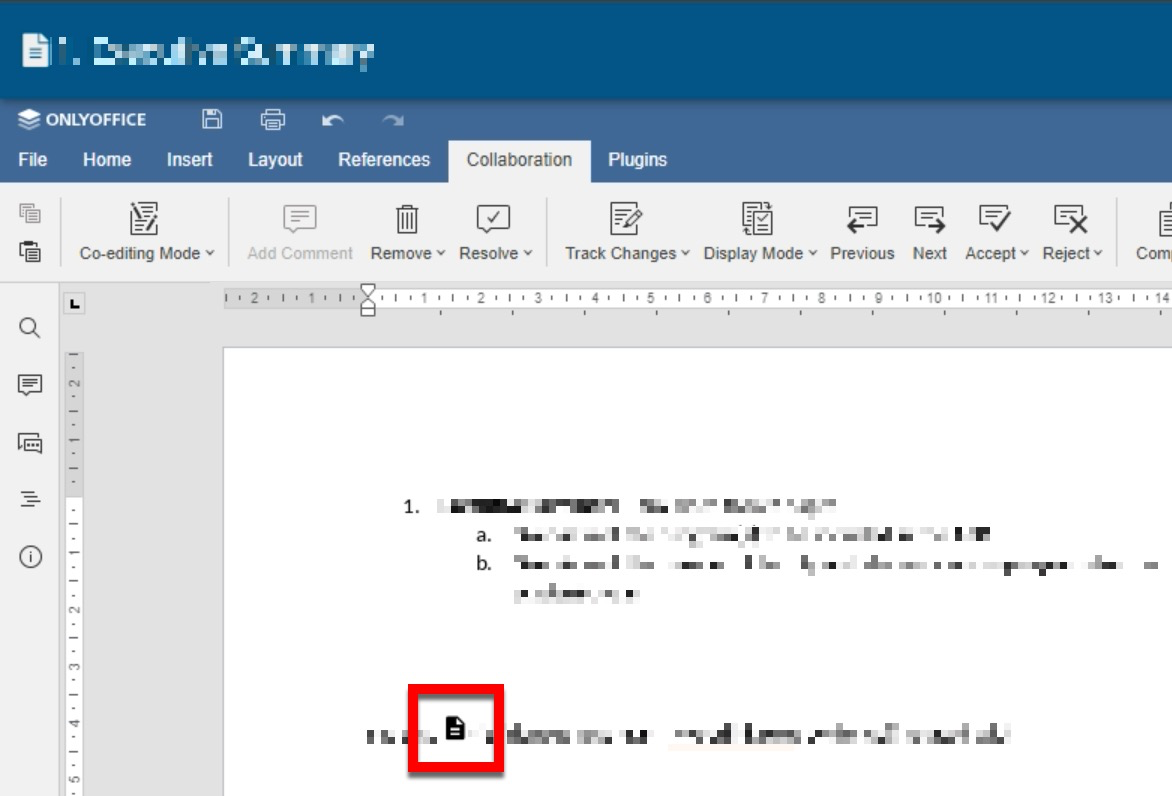Open the document Info panel icon

pyautogui.click(x=30, y=557)
